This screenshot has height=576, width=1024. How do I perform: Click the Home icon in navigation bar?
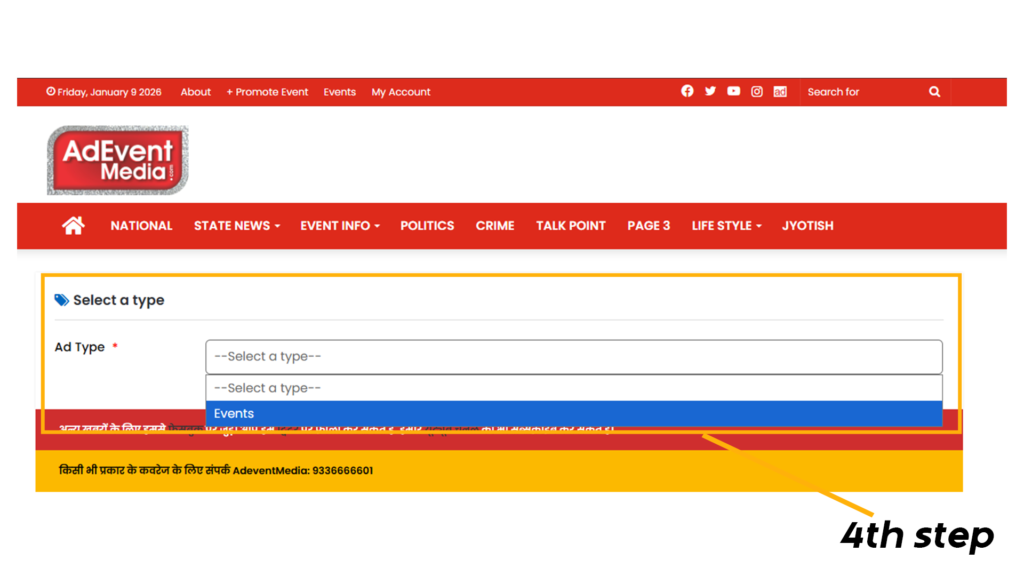[73, 226]
